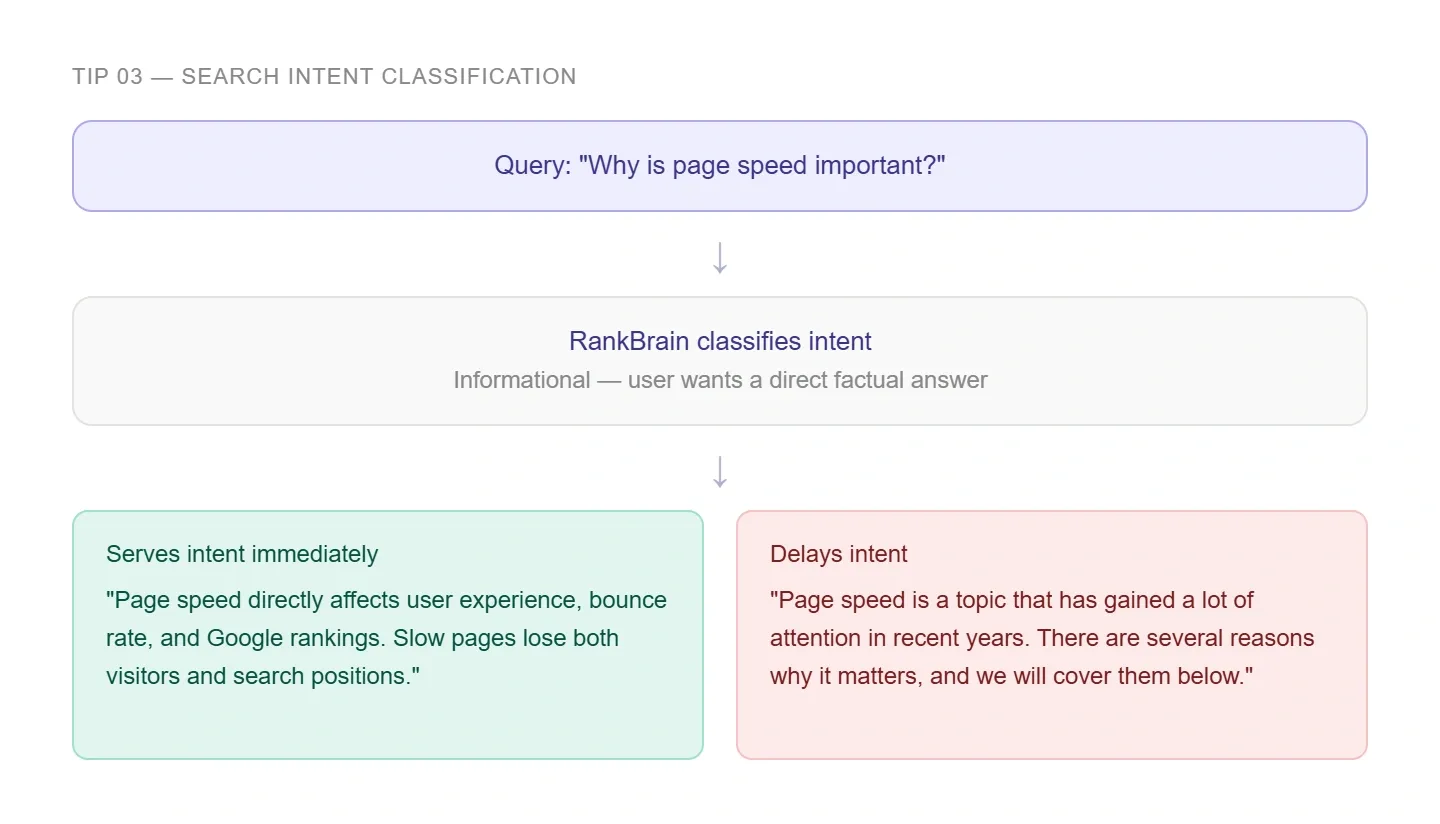Click the "RankBrain classifies intent" title

[x=720, y=341]
